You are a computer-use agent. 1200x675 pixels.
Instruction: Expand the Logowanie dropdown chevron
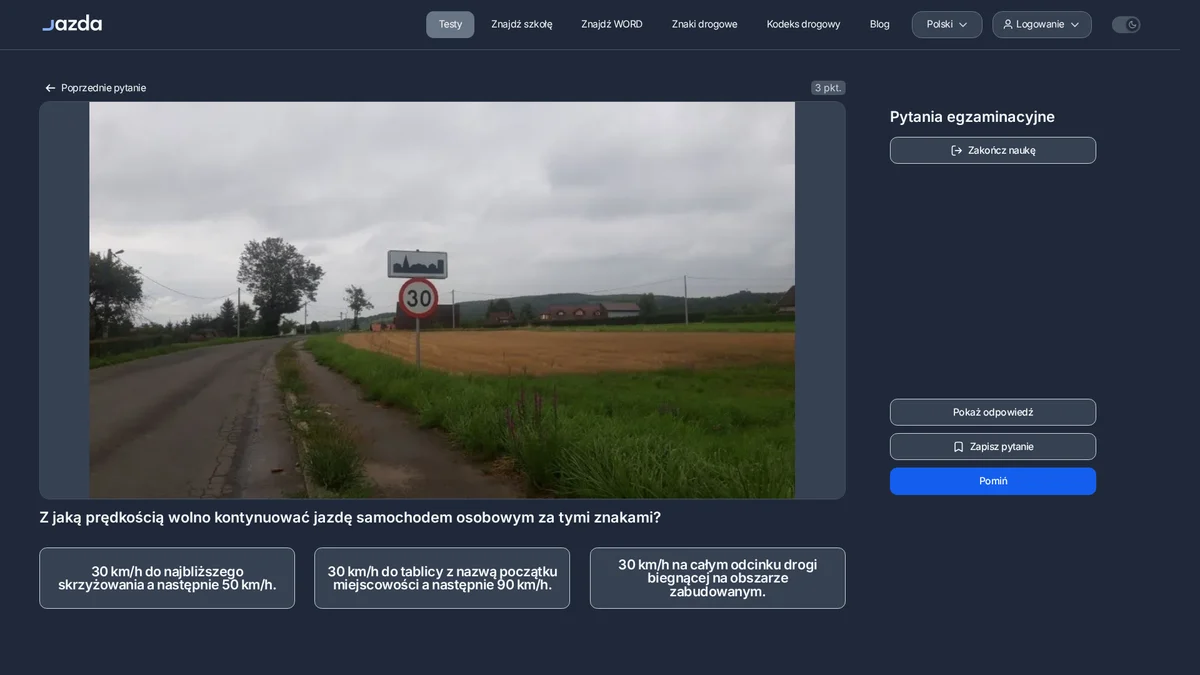pos(1075,25)
